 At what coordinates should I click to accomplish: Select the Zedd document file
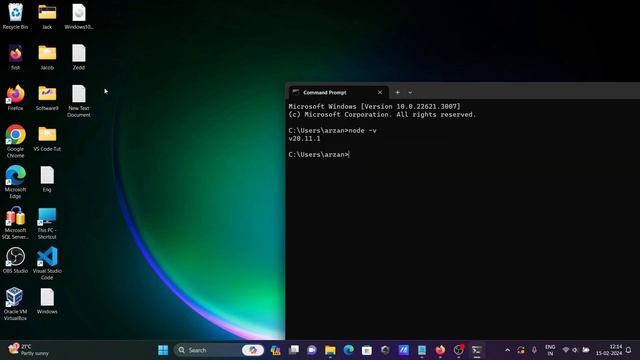(79, 57)
